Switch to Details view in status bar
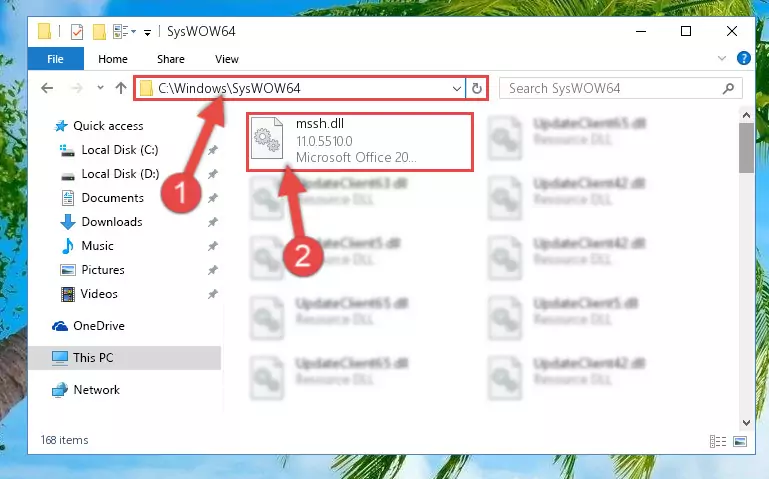The width and height of the screenshot is (769, 479). tap(718, 442)
